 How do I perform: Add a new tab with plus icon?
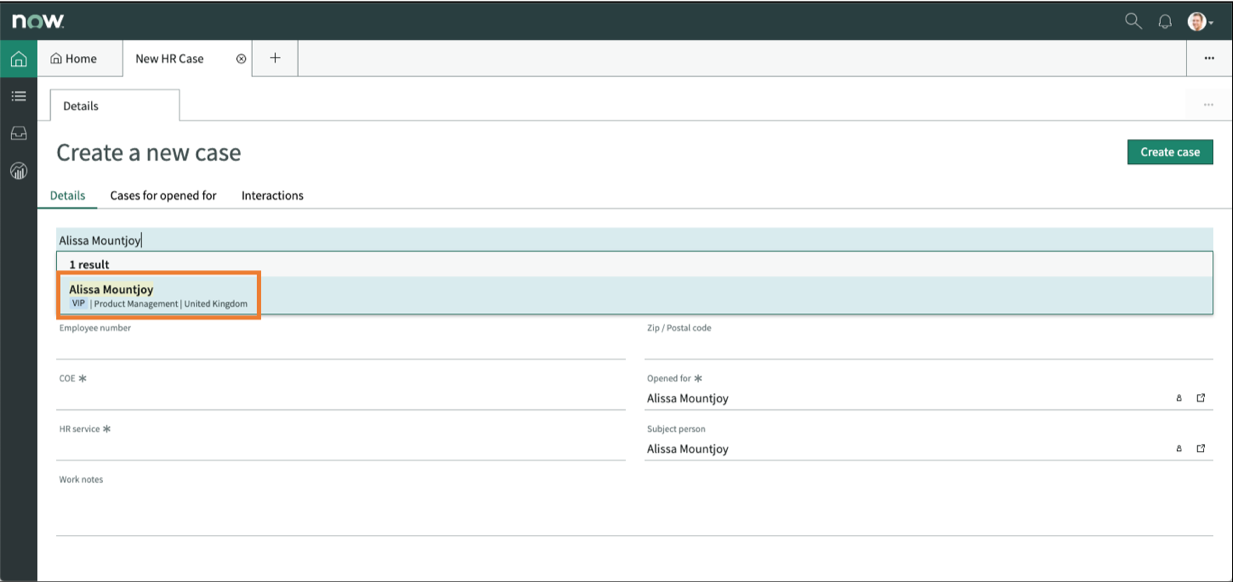275,58
